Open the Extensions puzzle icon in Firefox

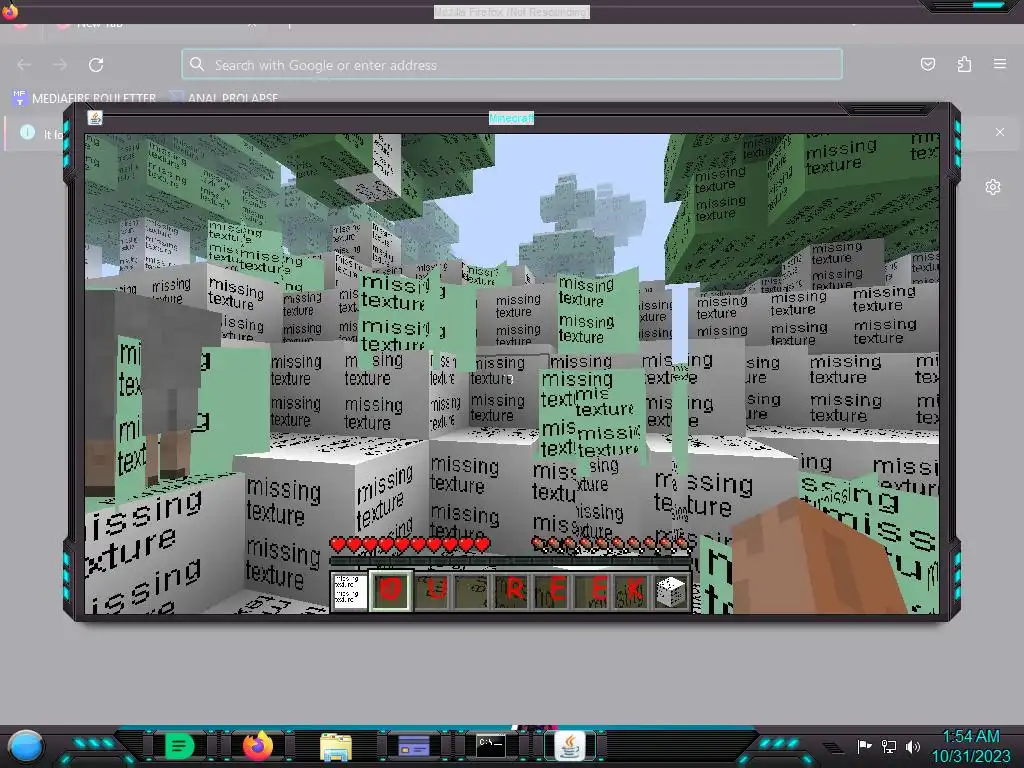[x=964, y=64]
